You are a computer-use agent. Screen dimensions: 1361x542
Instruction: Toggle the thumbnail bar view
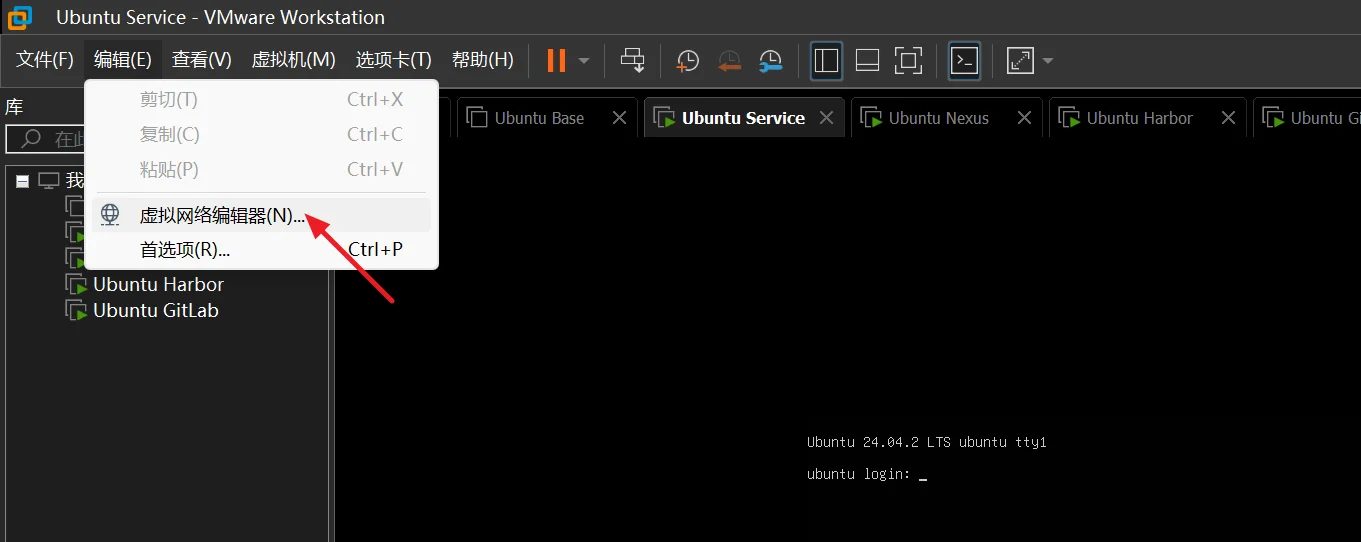coord(867,60)
